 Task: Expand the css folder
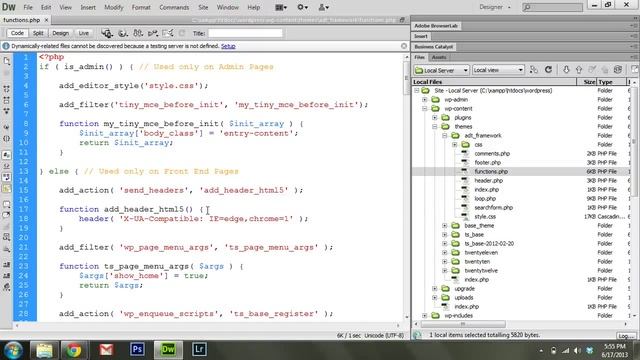(x=454, y=144)
